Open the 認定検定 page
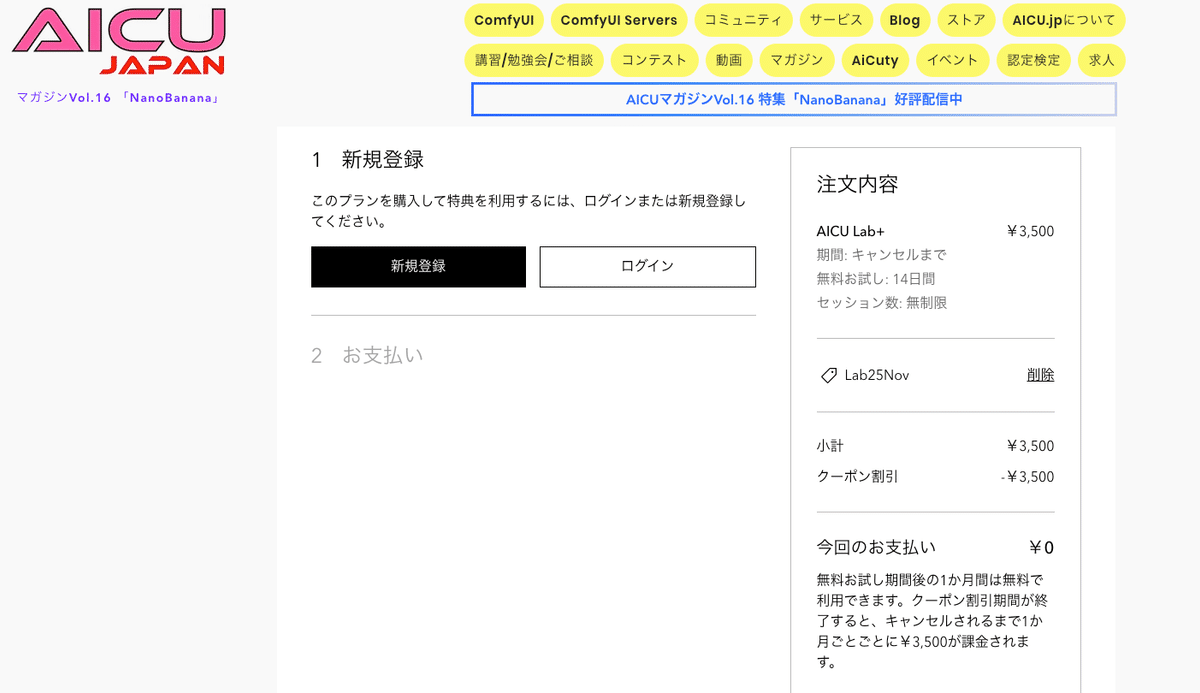The height and width of the screenshot is (693, 1200). click(x=1033, y=60)
